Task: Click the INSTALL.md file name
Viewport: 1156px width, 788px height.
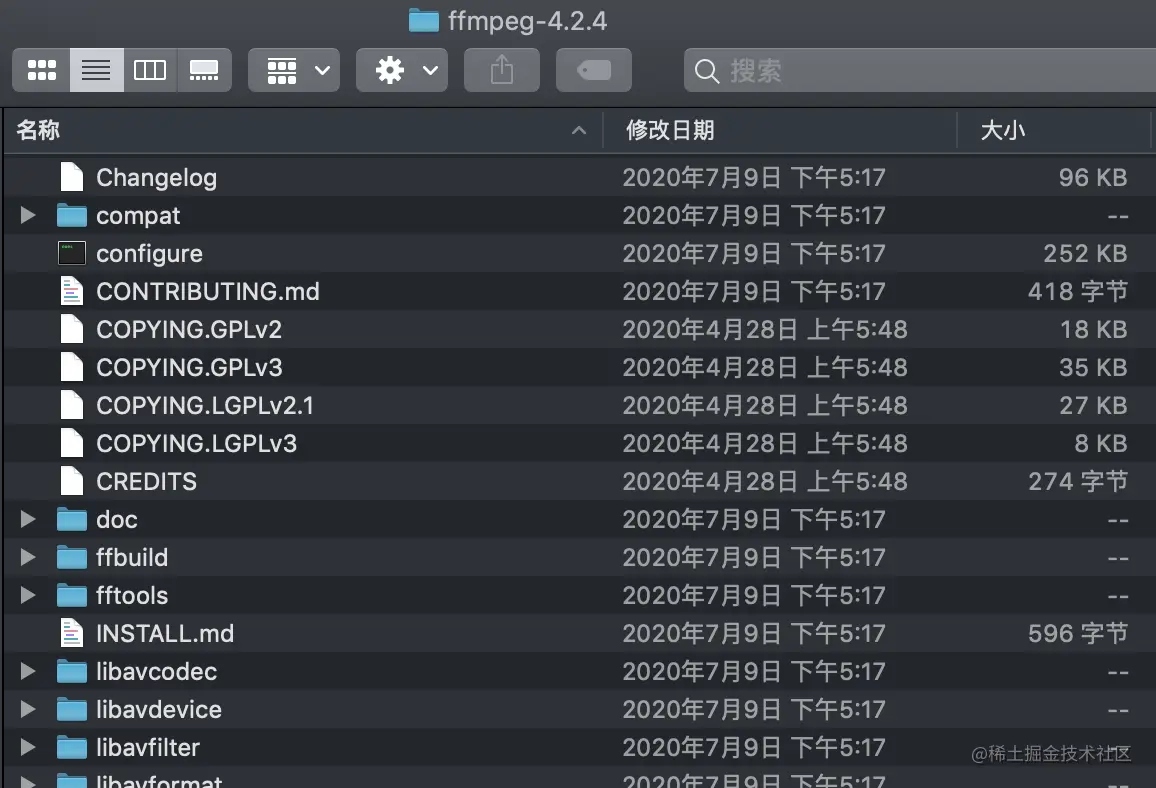Action: 165,633
